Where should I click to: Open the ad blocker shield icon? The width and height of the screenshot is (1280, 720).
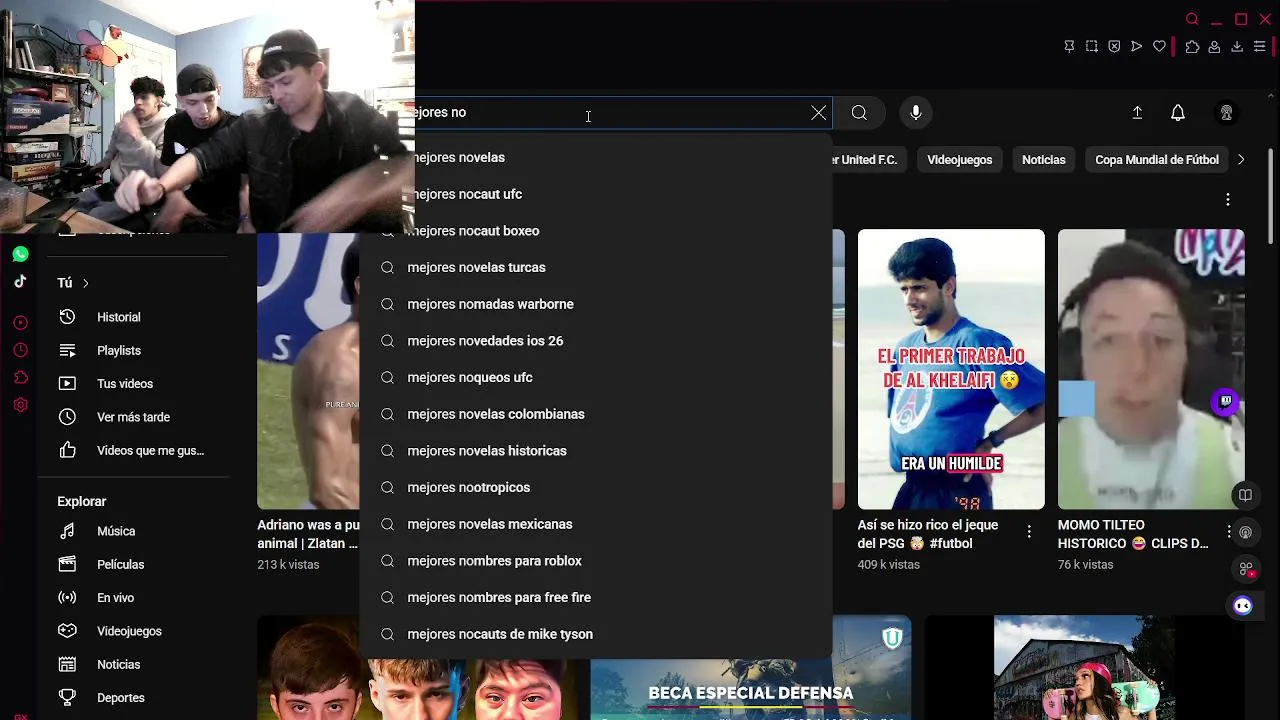pos(1114,46)
